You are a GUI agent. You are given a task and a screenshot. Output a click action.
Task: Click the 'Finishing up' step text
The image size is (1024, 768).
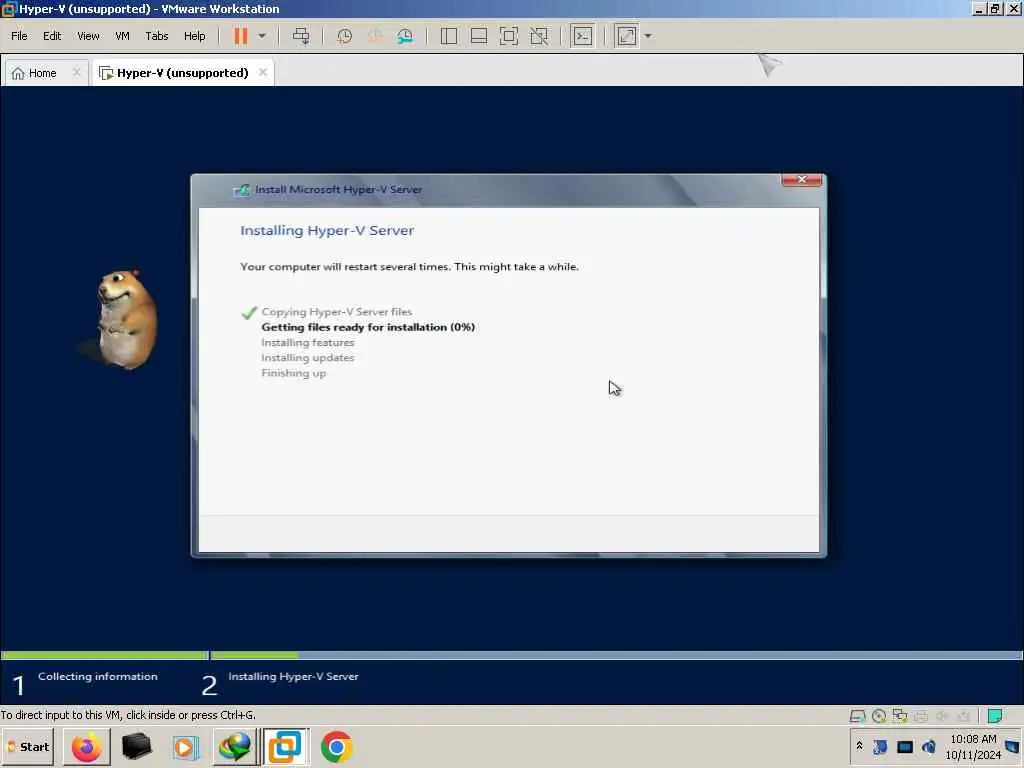tap(294, 374)
